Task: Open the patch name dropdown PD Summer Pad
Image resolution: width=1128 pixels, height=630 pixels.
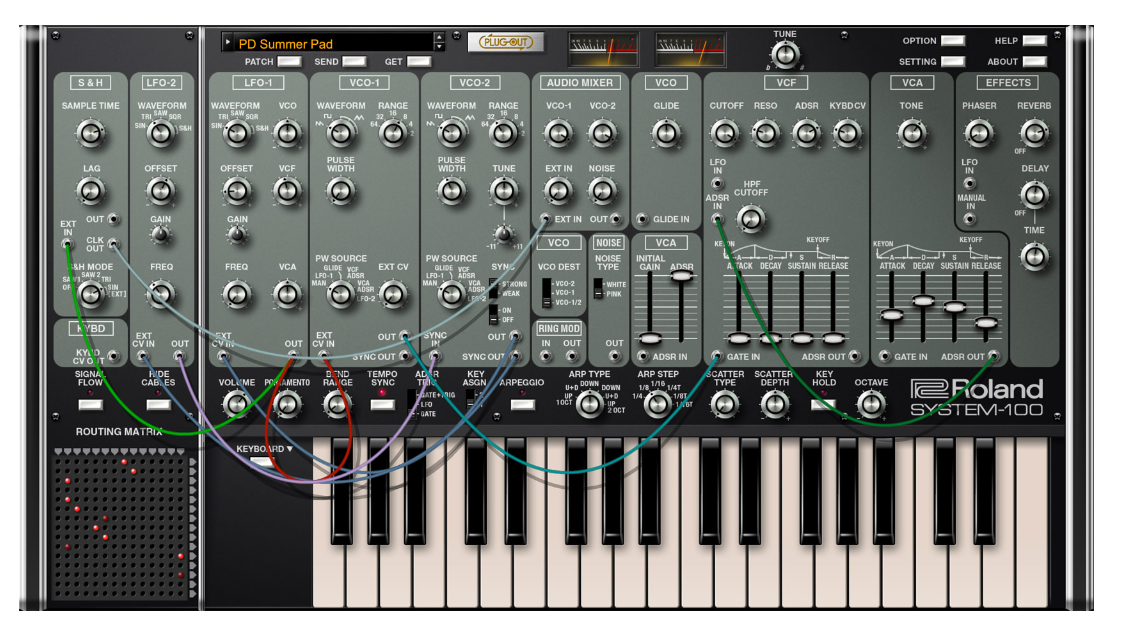Action: point(334,44)
